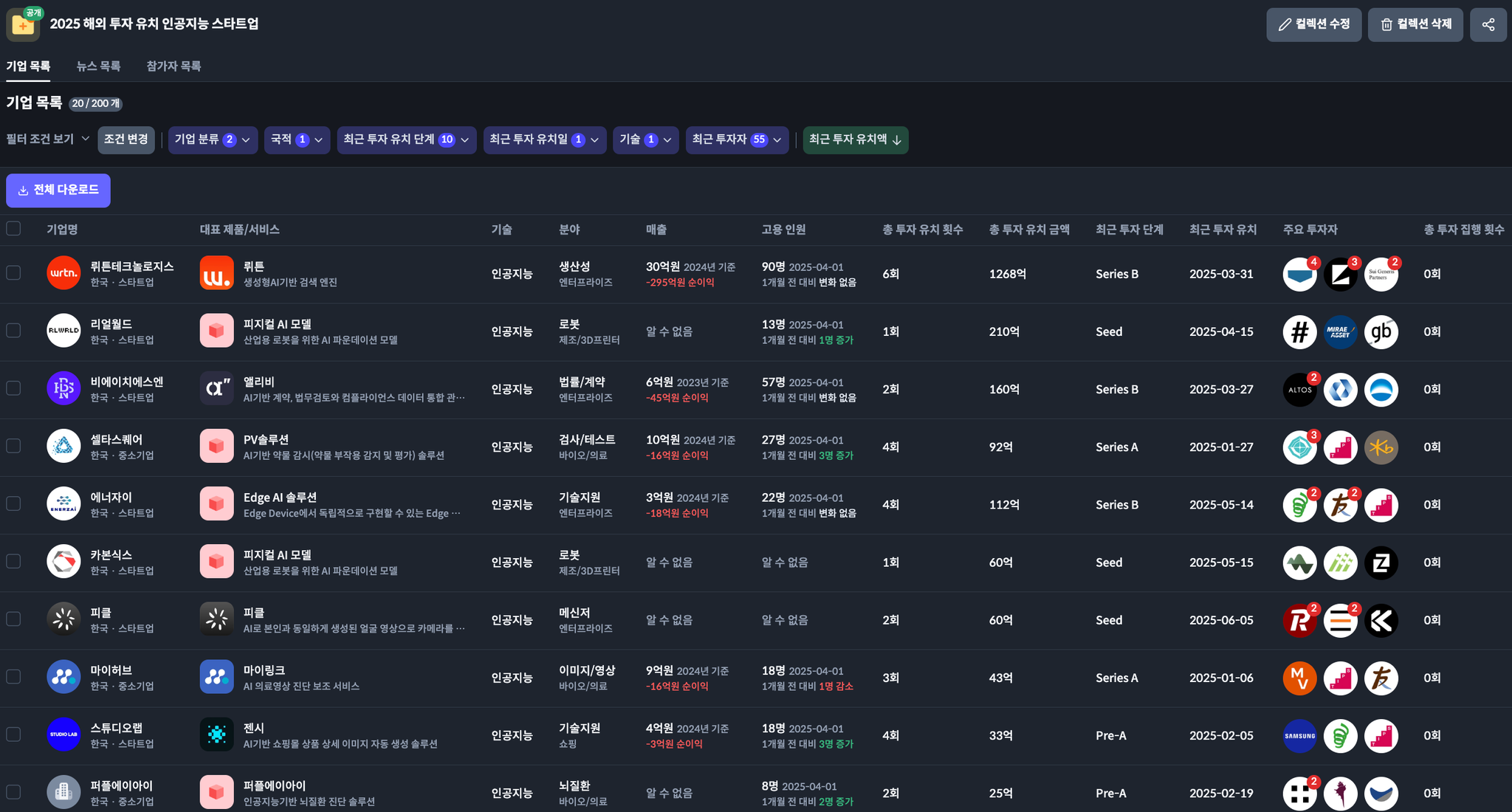This screenshot has width=1512, height=812.
Task: Click the 전체 다운로드 button
Action: (x=58, y=190)
